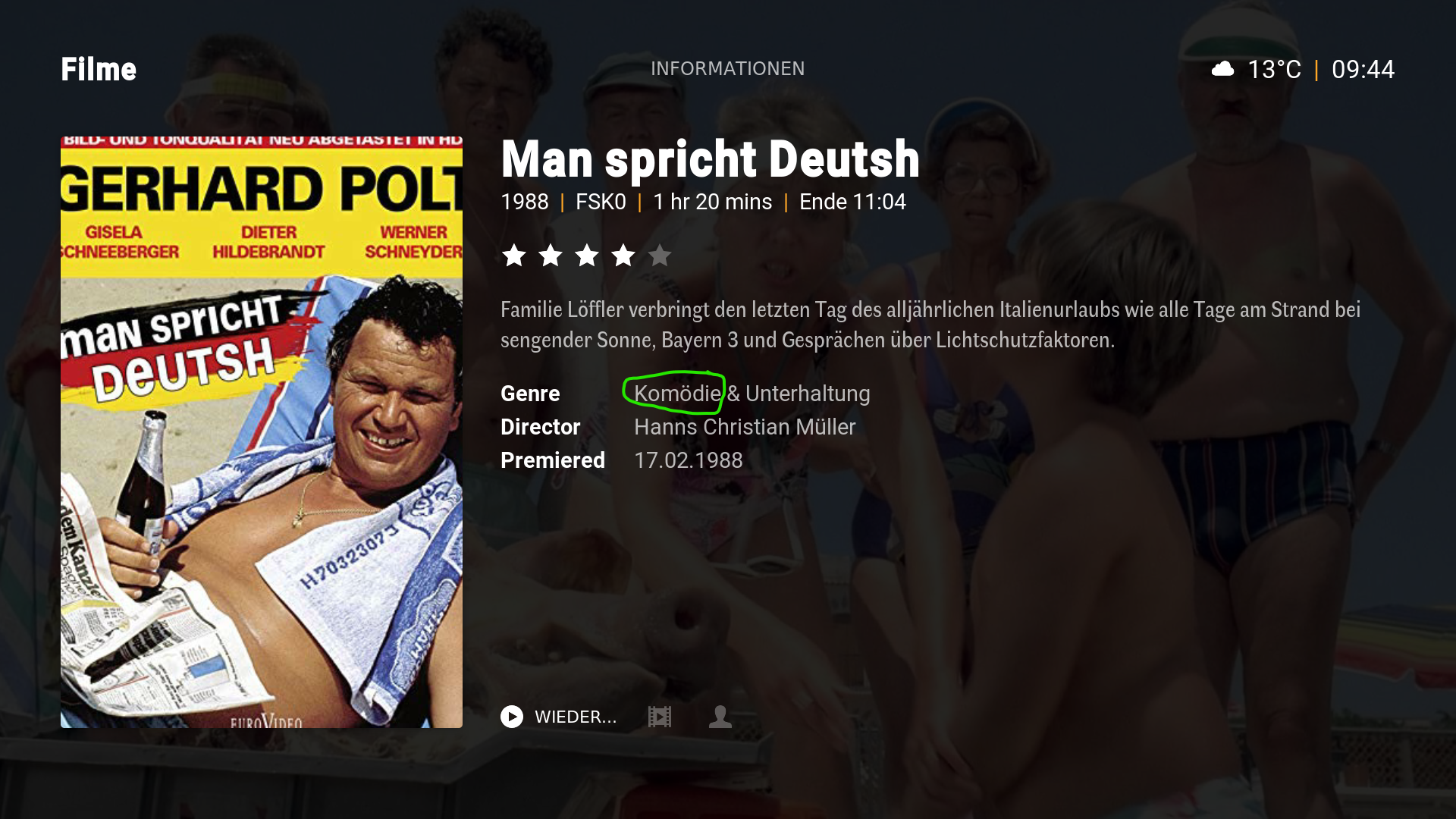Viewport: 1456px width, 819px height.
Task: Click the movie title Man spricht Deutsh
Action: 711,159
